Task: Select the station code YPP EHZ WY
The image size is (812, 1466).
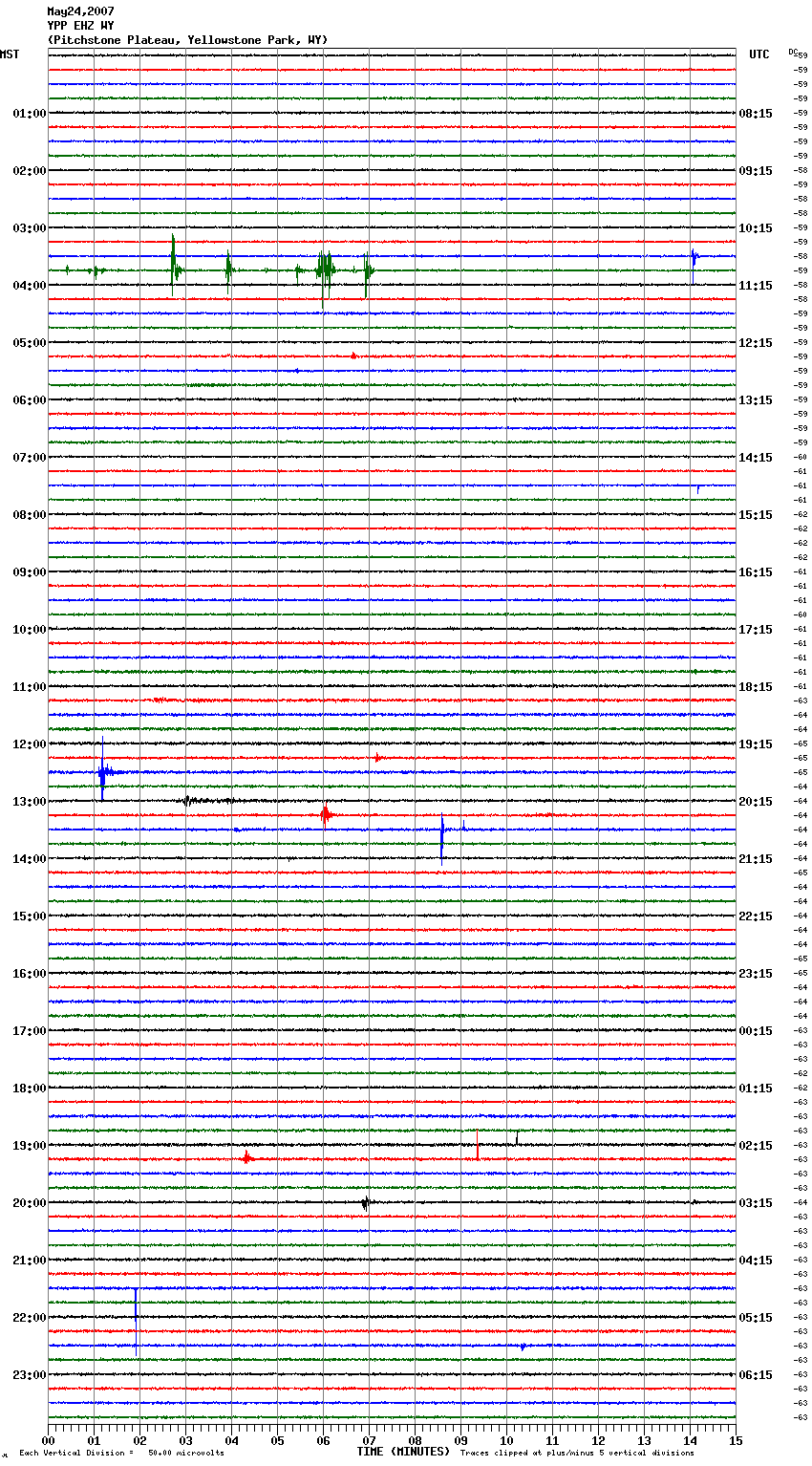Action: [x=80, y=26]
